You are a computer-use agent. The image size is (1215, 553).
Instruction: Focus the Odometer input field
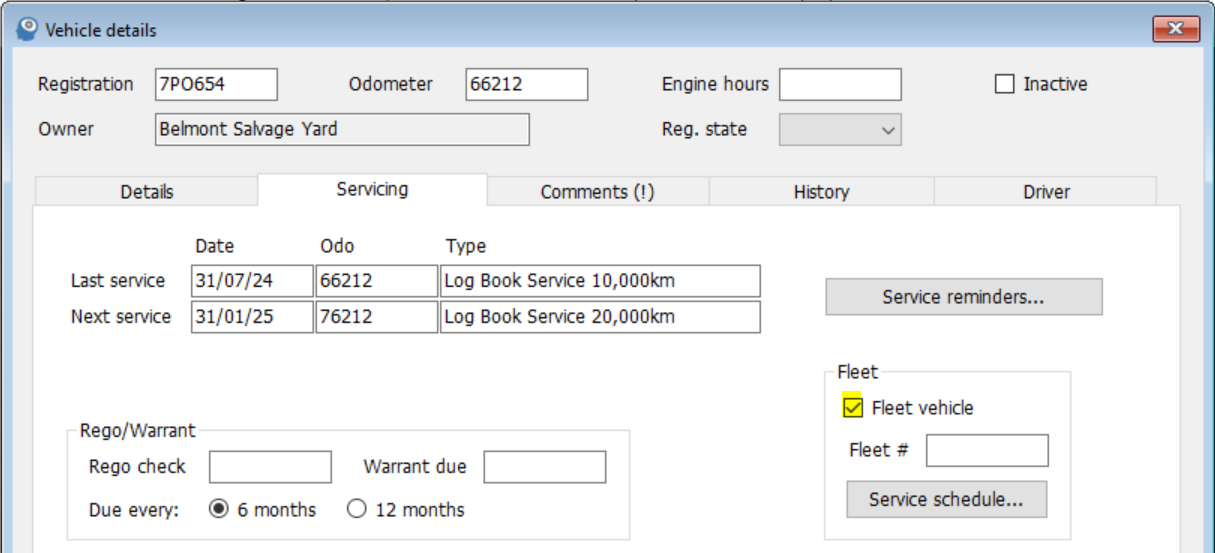(x=526, y=85)
